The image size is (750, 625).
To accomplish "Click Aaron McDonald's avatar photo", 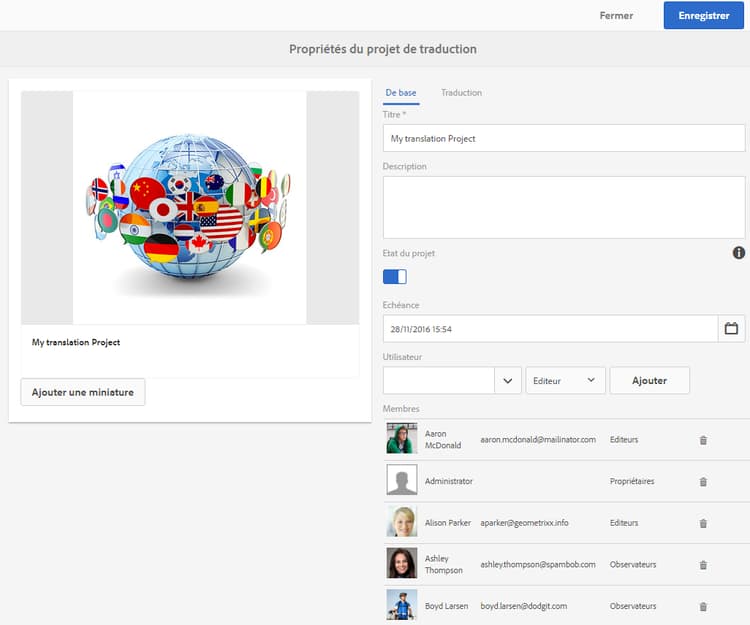I will point(402,438).
